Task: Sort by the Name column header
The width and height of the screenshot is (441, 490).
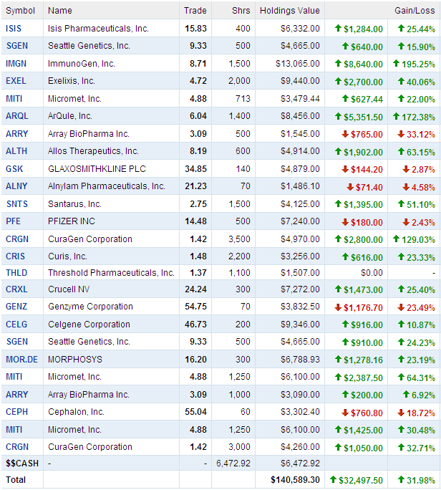Action: tap(60, 11)
